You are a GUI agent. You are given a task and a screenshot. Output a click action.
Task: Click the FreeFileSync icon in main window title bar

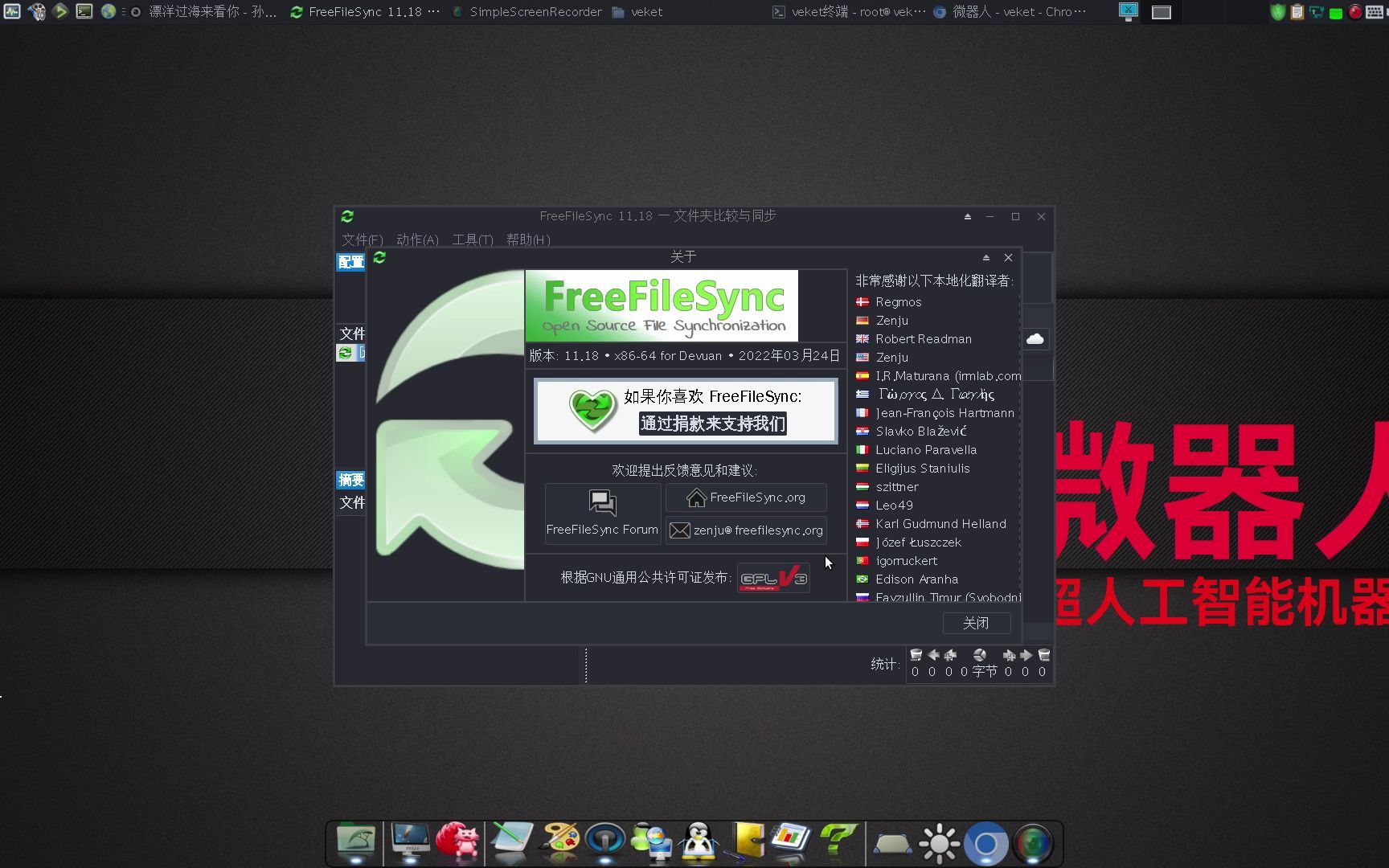(x=347, y=216)
